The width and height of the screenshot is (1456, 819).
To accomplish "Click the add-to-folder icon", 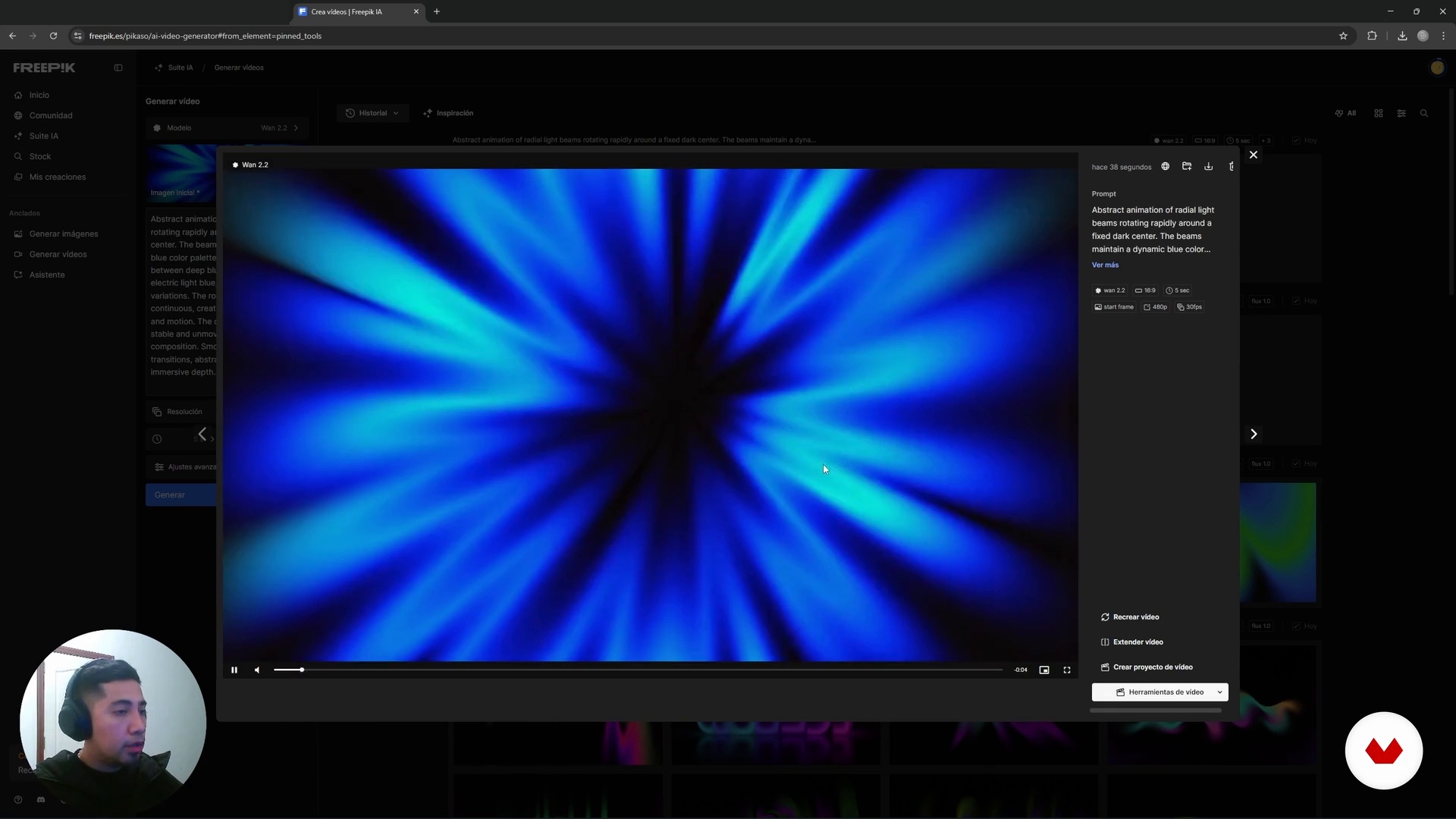I will (1187, 167).
